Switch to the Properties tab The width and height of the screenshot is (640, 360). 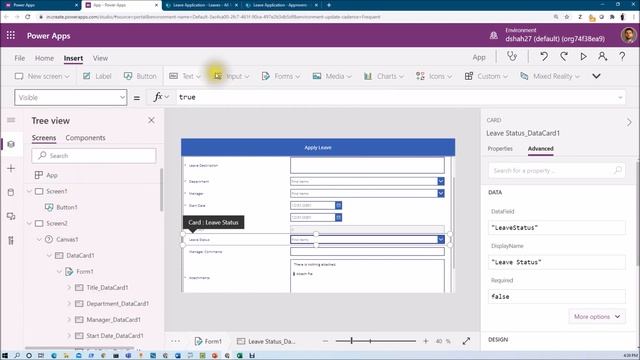point(500,149)
